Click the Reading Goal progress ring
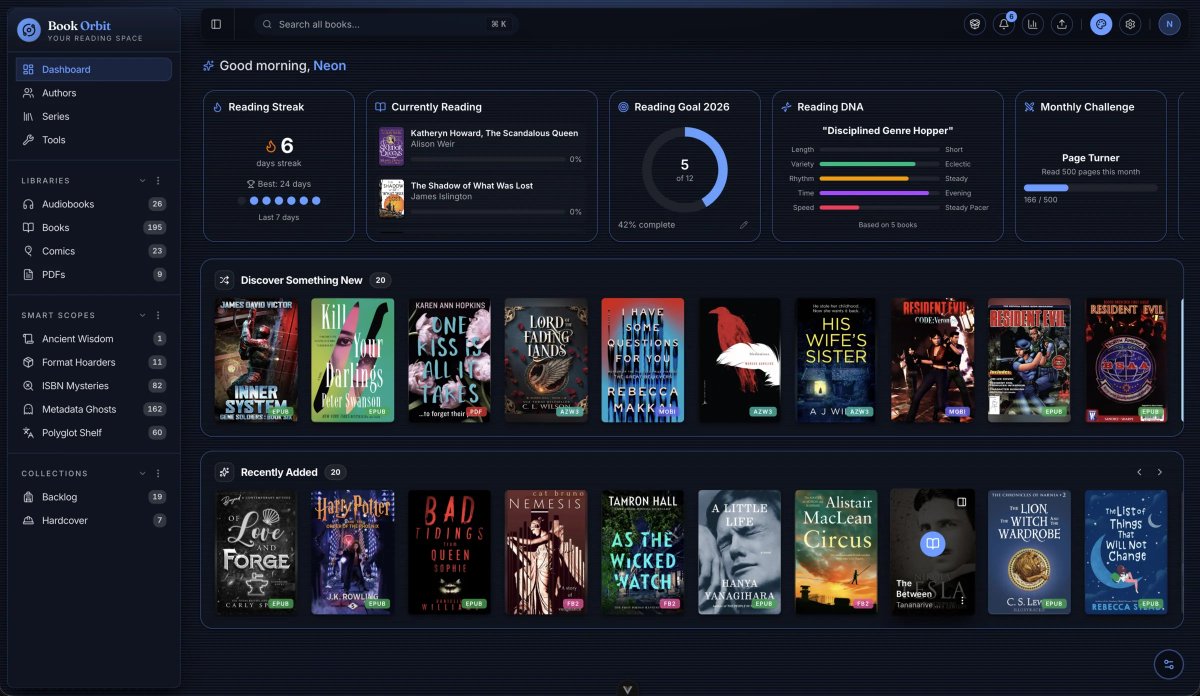 [x=684, y=169]
